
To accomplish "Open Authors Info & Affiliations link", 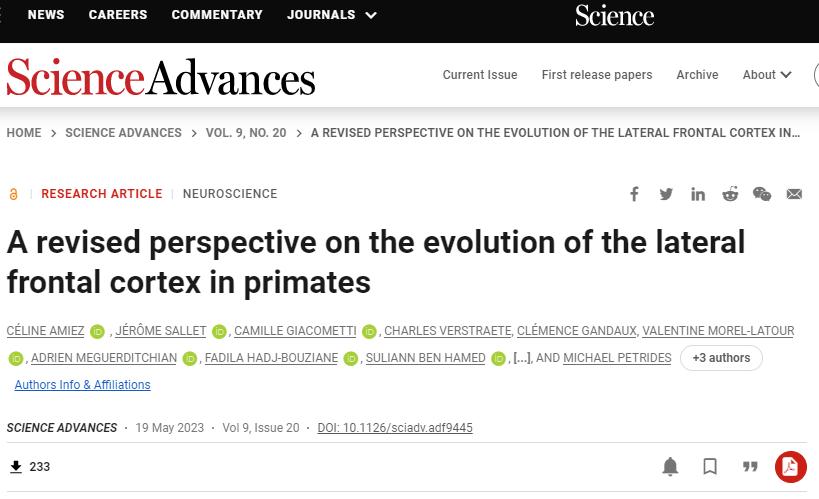I will [x=82, y=385].
